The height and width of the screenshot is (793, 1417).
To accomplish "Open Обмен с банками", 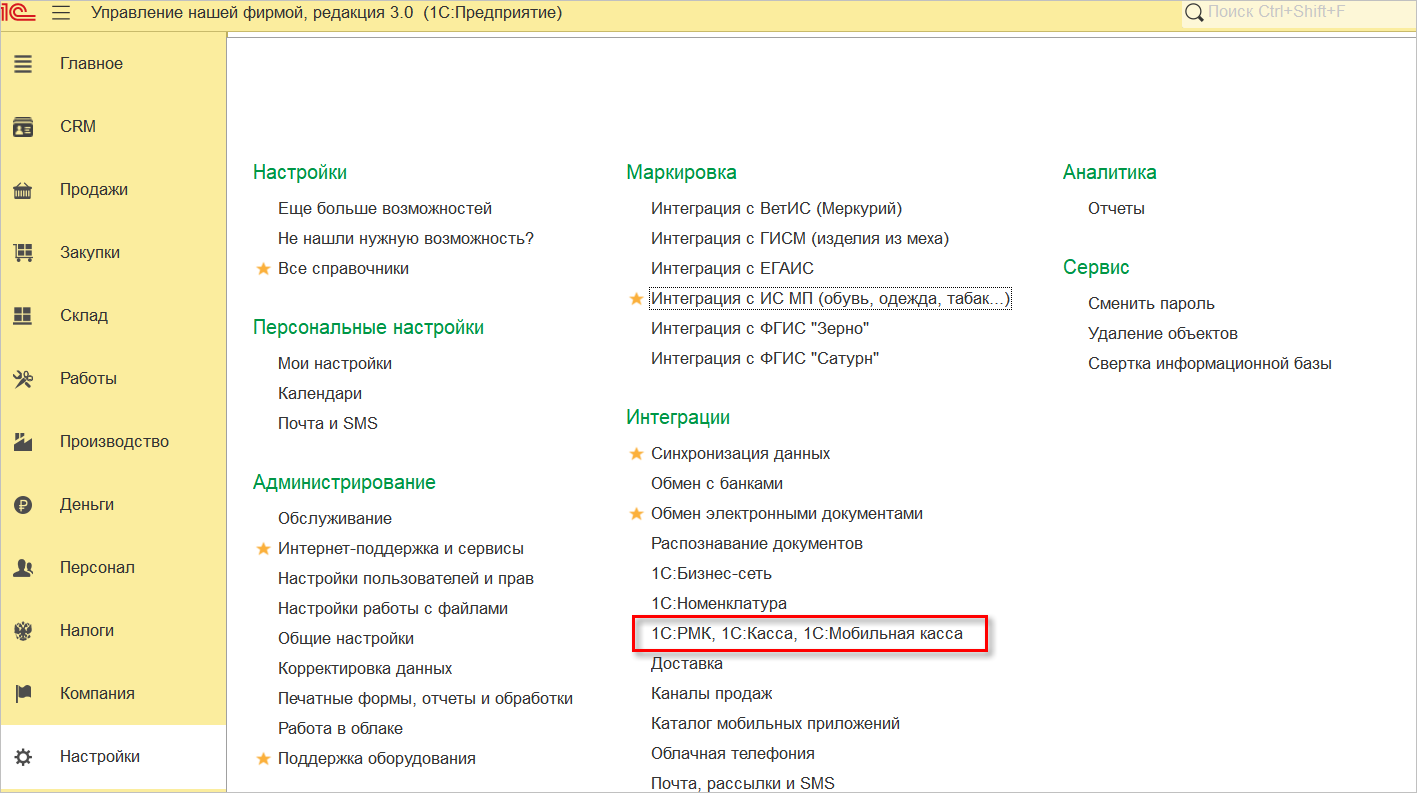I will click(x=717, y=484).
